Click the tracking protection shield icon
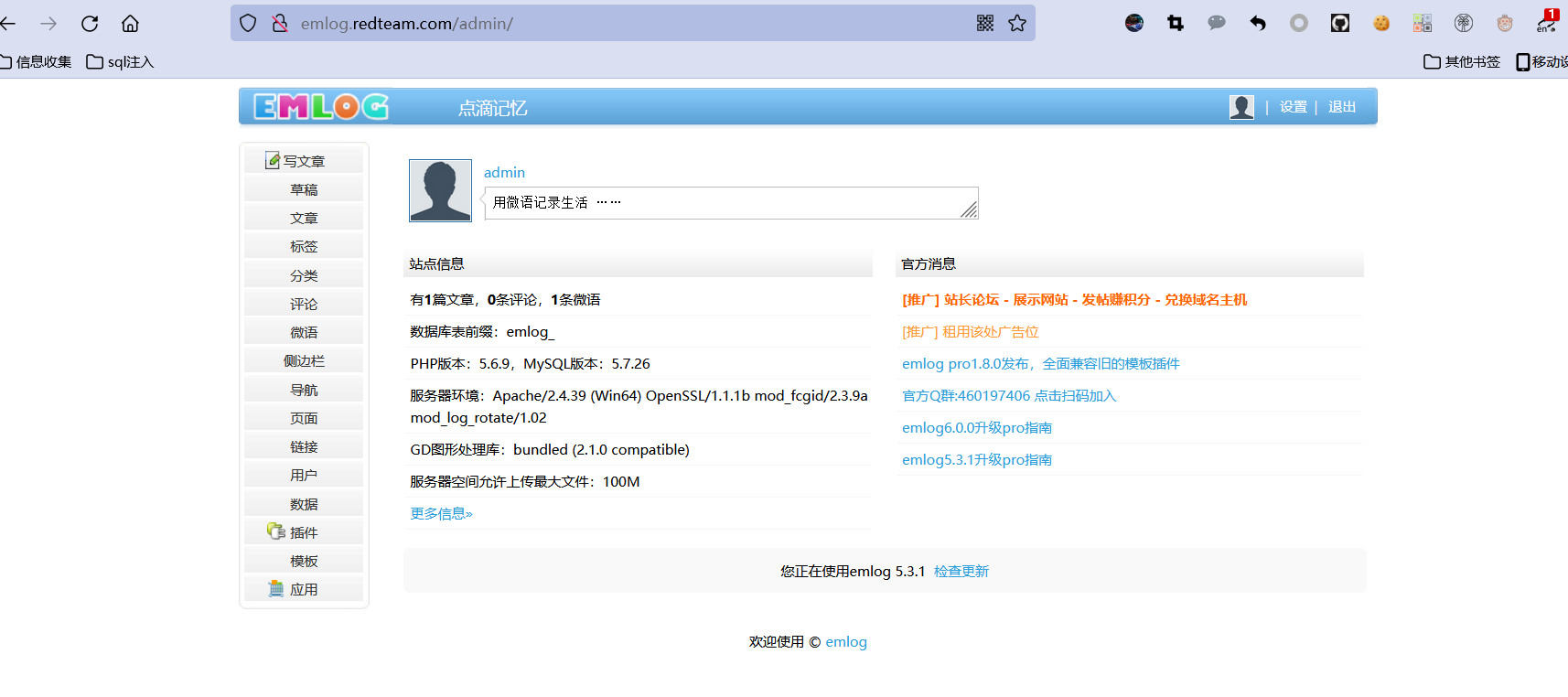Viewport: 1568px width, 697px height. coord(248,24)
